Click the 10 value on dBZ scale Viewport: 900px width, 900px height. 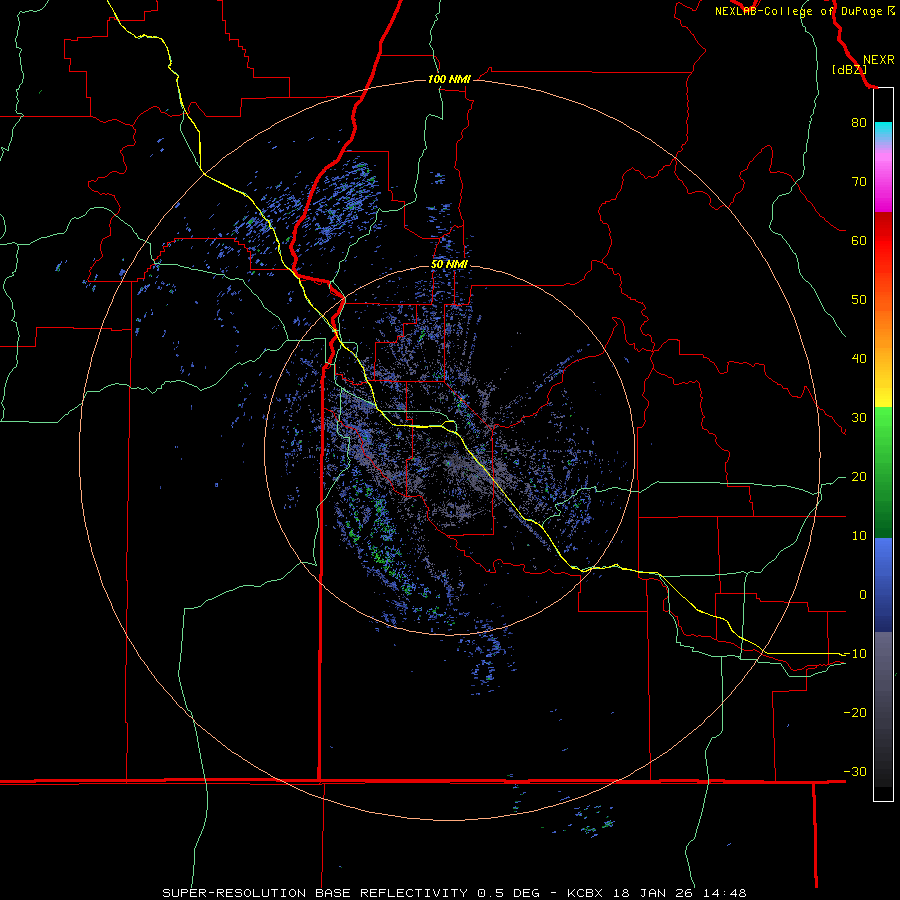click(859, 536)
